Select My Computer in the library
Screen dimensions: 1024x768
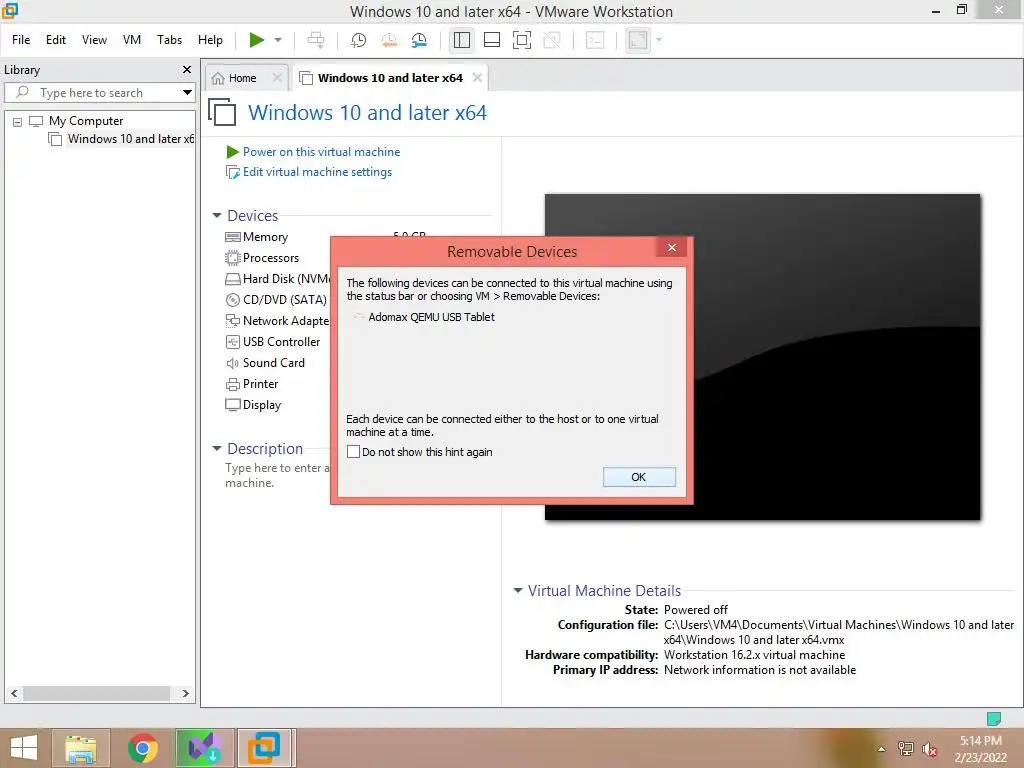(x=86, y=121)
